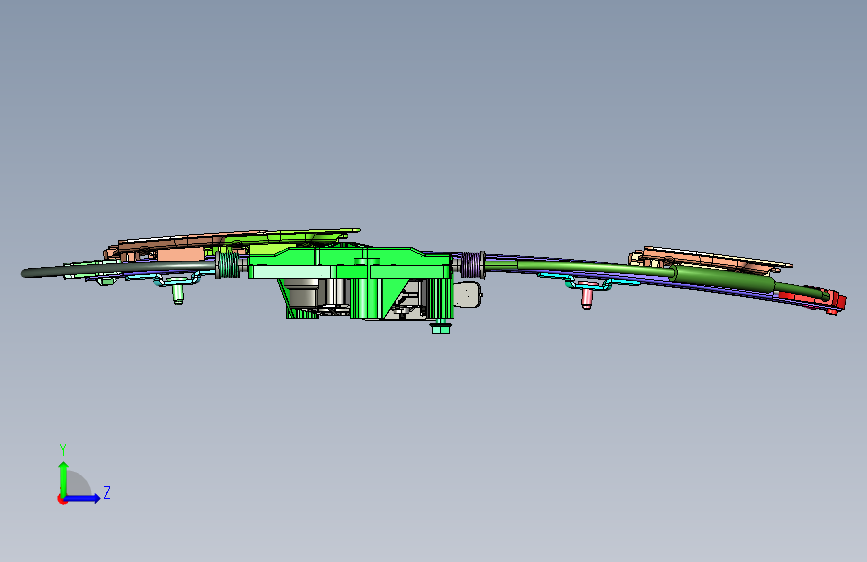Pick the red end bracket at far right
The width and height of the screenshot is (867, 562).
click(x=817, y=299)
